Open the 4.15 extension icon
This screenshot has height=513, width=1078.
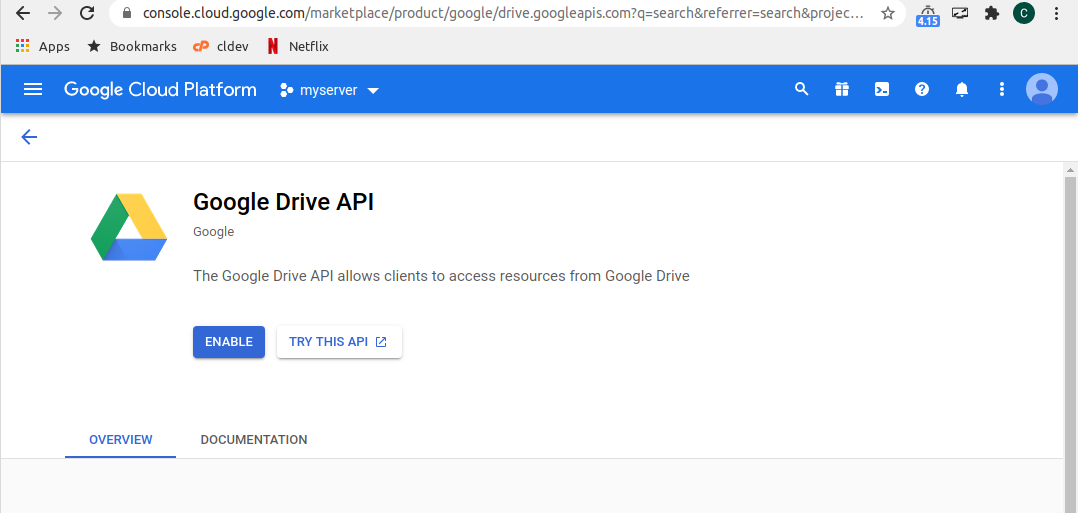click(927, 14)
